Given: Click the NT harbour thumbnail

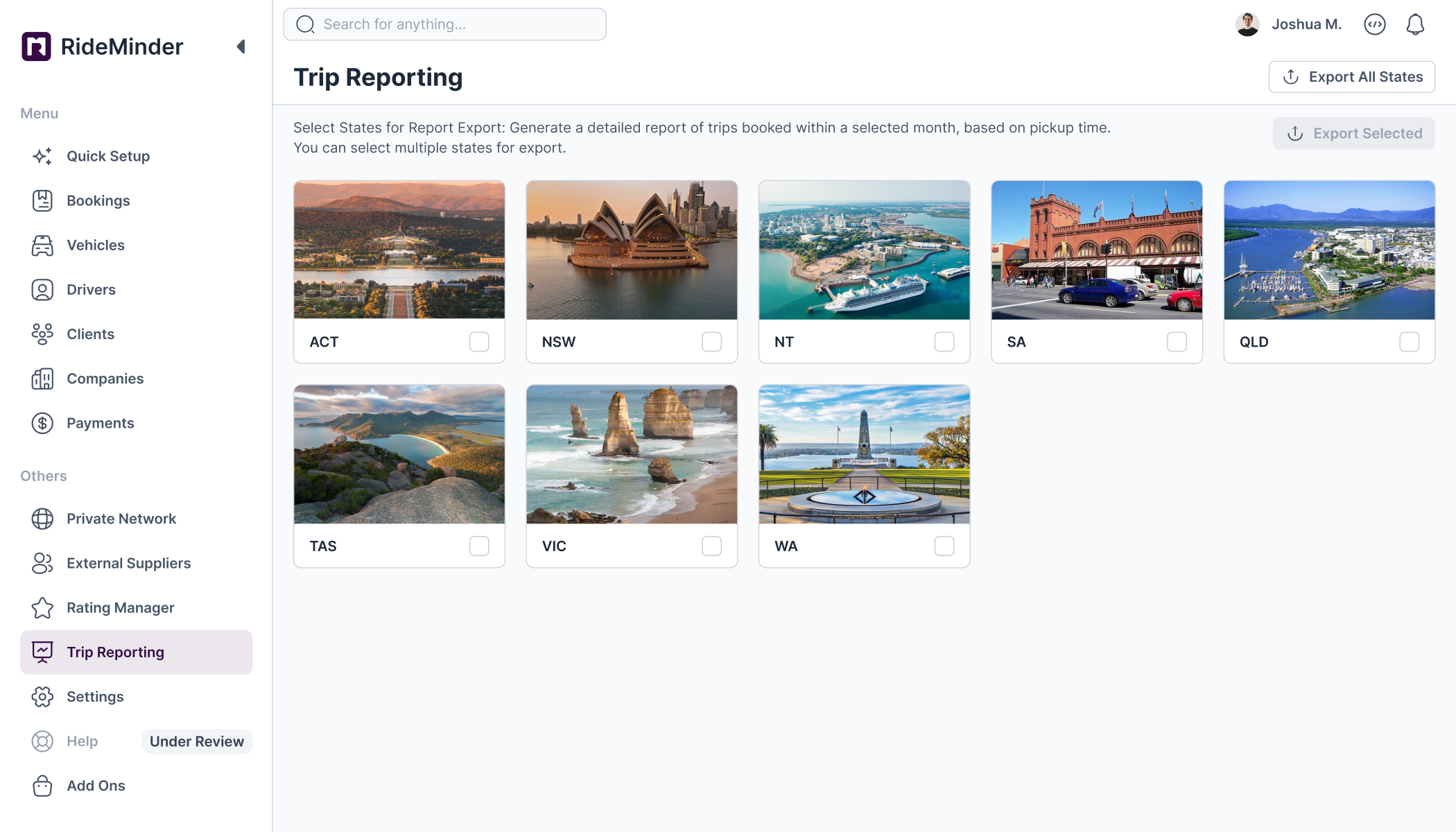Looking at the screenshot, I should (x=864, y=250).
